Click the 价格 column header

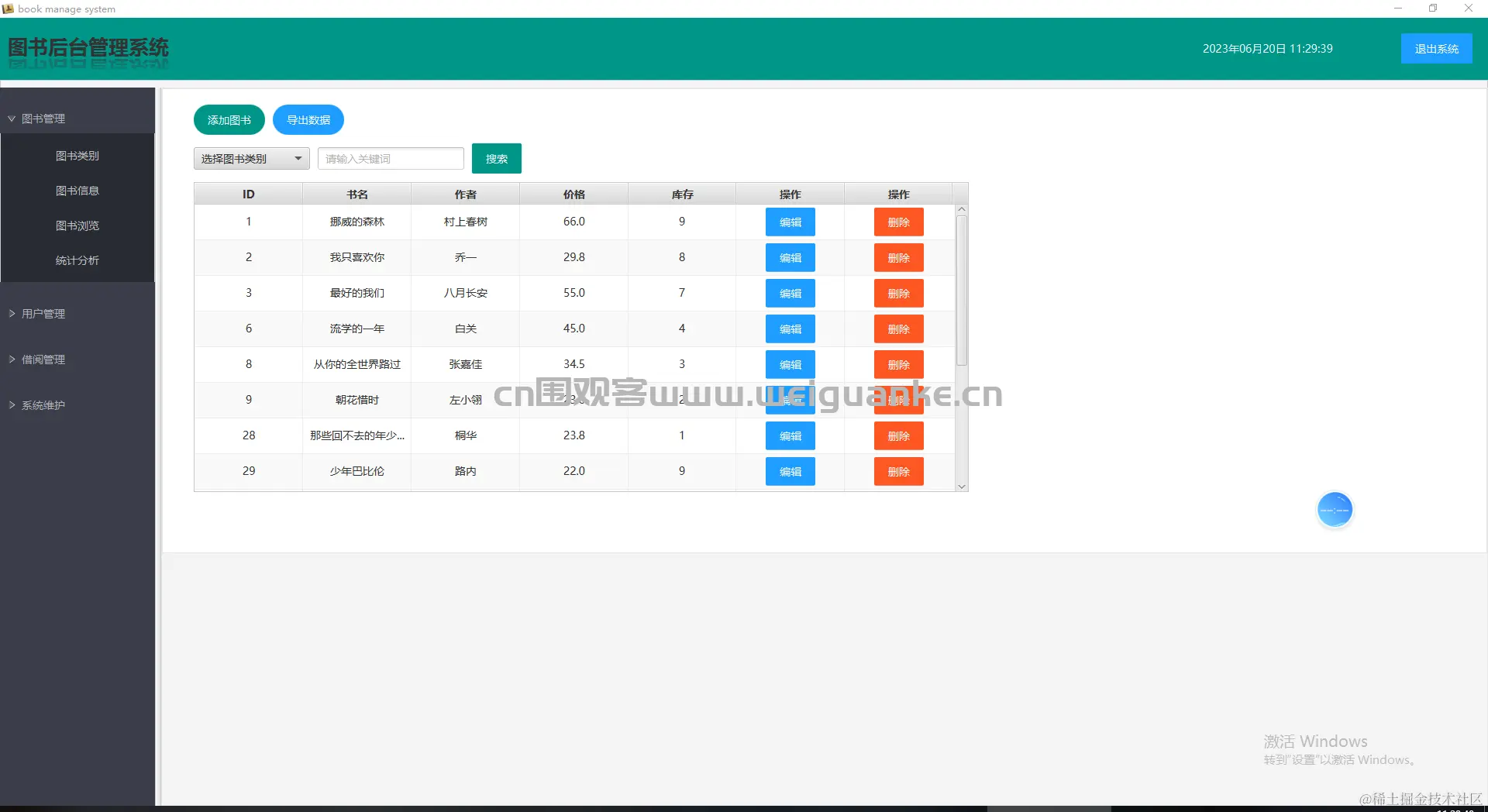tap(574, 194)
